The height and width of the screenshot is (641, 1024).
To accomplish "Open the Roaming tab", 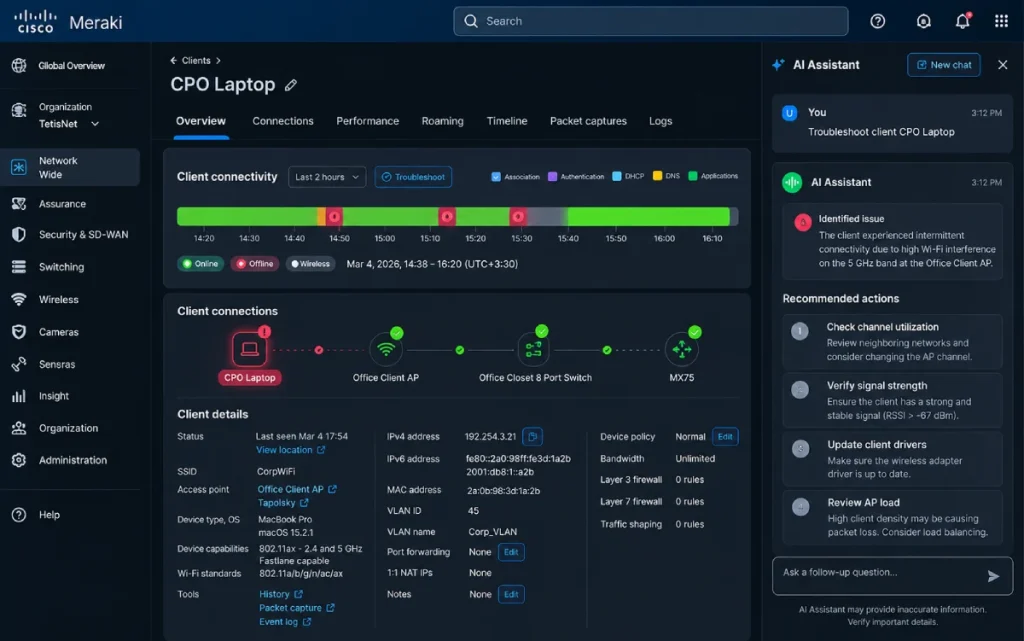I will pyautogui.click(x=442, y=121).
